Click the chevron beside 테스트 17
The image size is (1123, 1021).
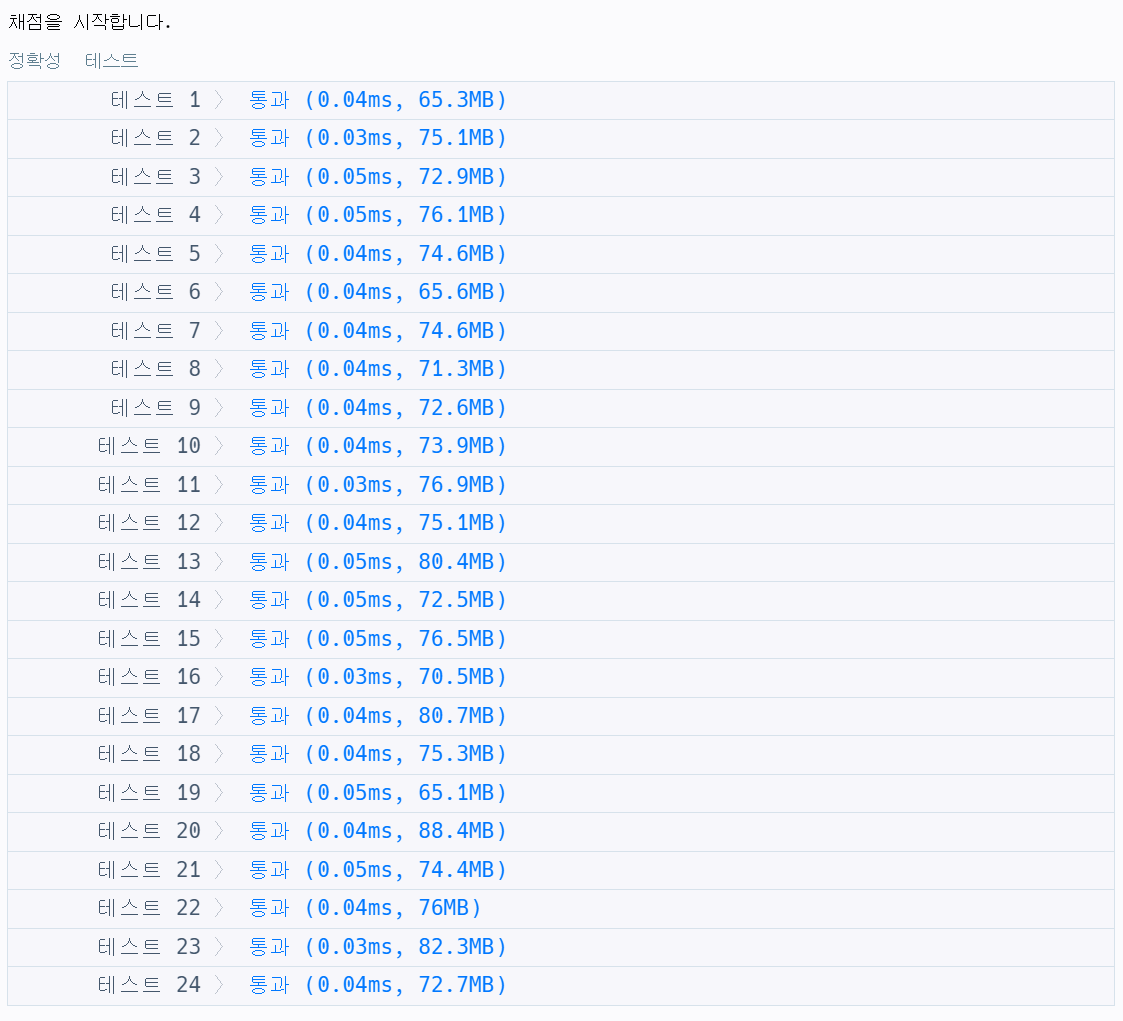219,715
